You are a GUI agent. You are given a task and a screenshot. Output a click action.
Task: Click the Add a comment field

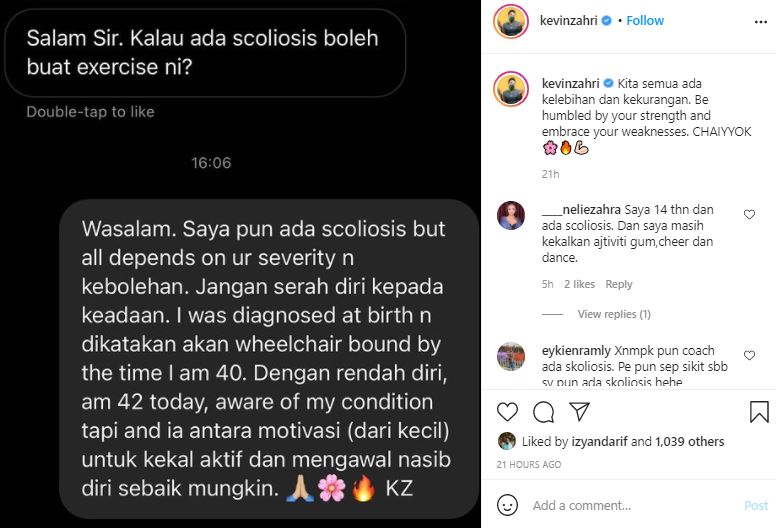633,505
